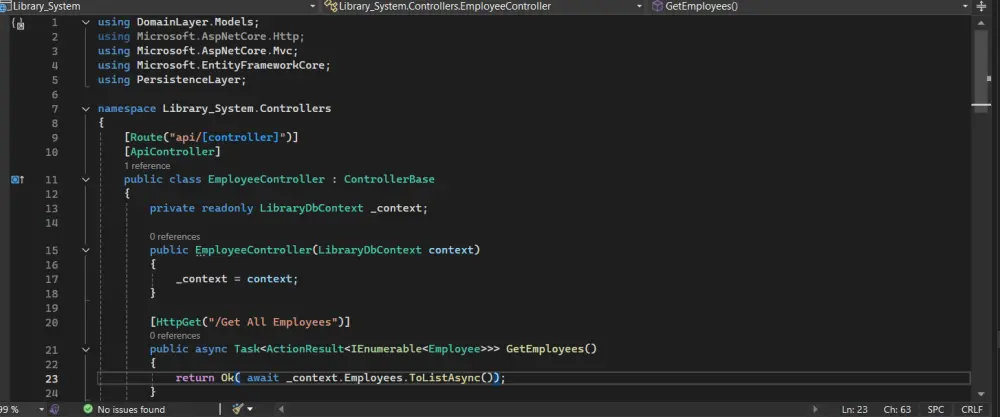Click 'Microsoft.AspNetCore.Mvc' on line 3

point(217,51)
